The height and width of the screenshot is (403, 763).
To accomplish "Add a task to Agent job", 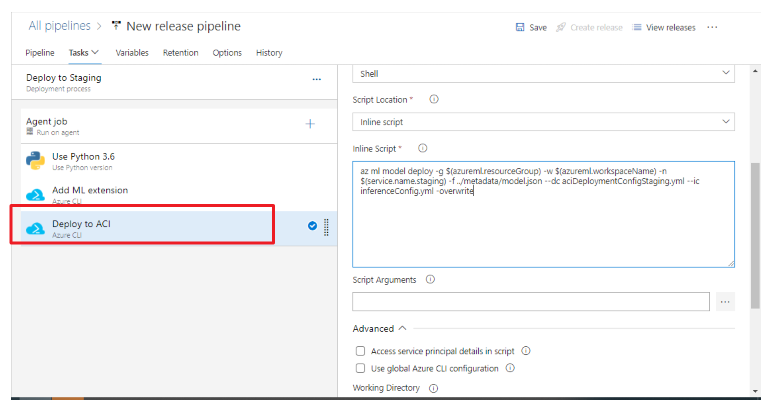I will (x=310, y=124).
